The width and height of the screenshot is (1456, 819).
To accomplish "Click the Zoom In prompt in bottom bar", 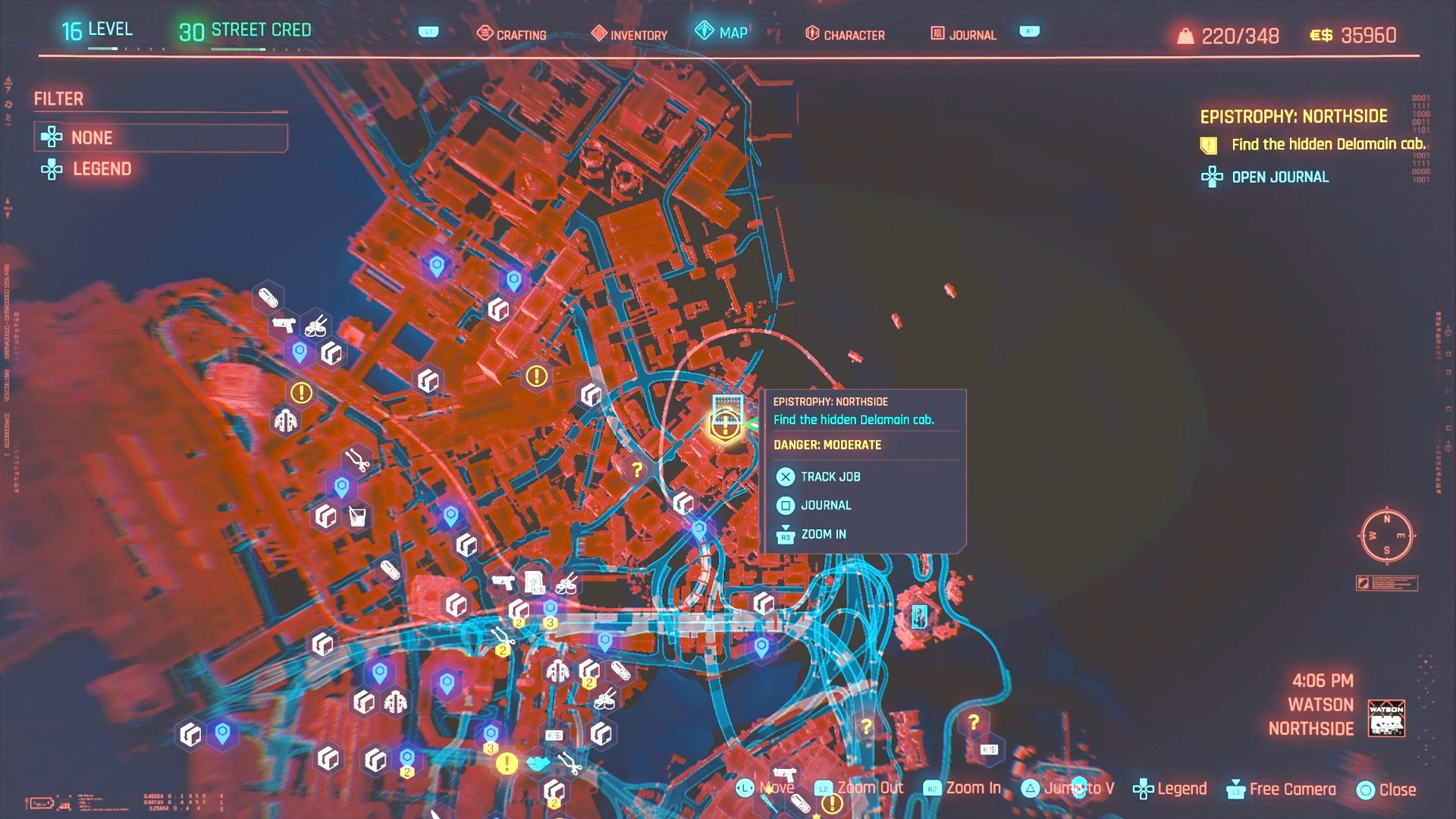I will pyautogui.click(x=962, y=788).
